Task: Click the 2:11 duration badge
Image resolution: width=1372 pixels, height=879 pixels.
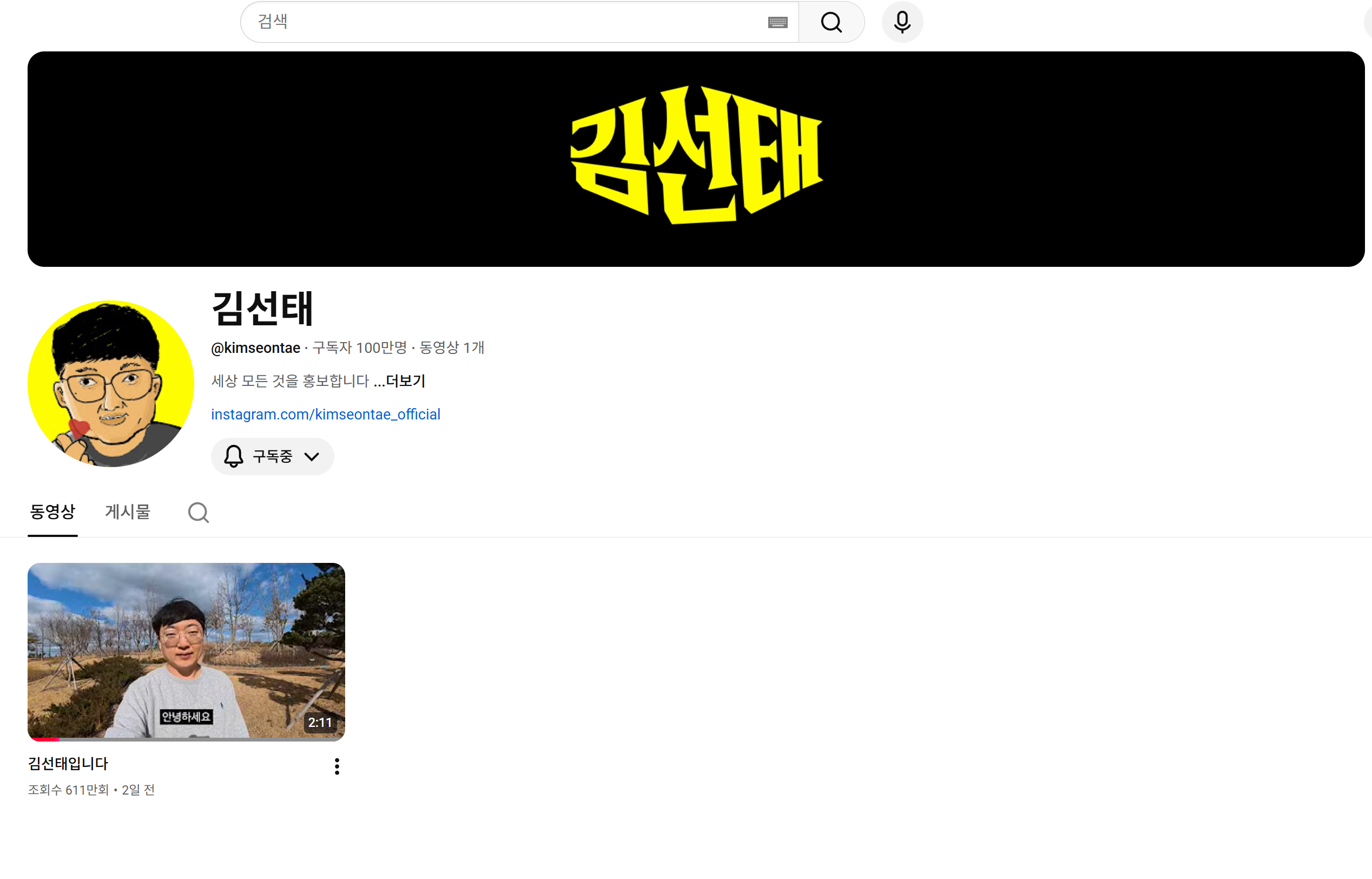Action: tap(320, 723)
